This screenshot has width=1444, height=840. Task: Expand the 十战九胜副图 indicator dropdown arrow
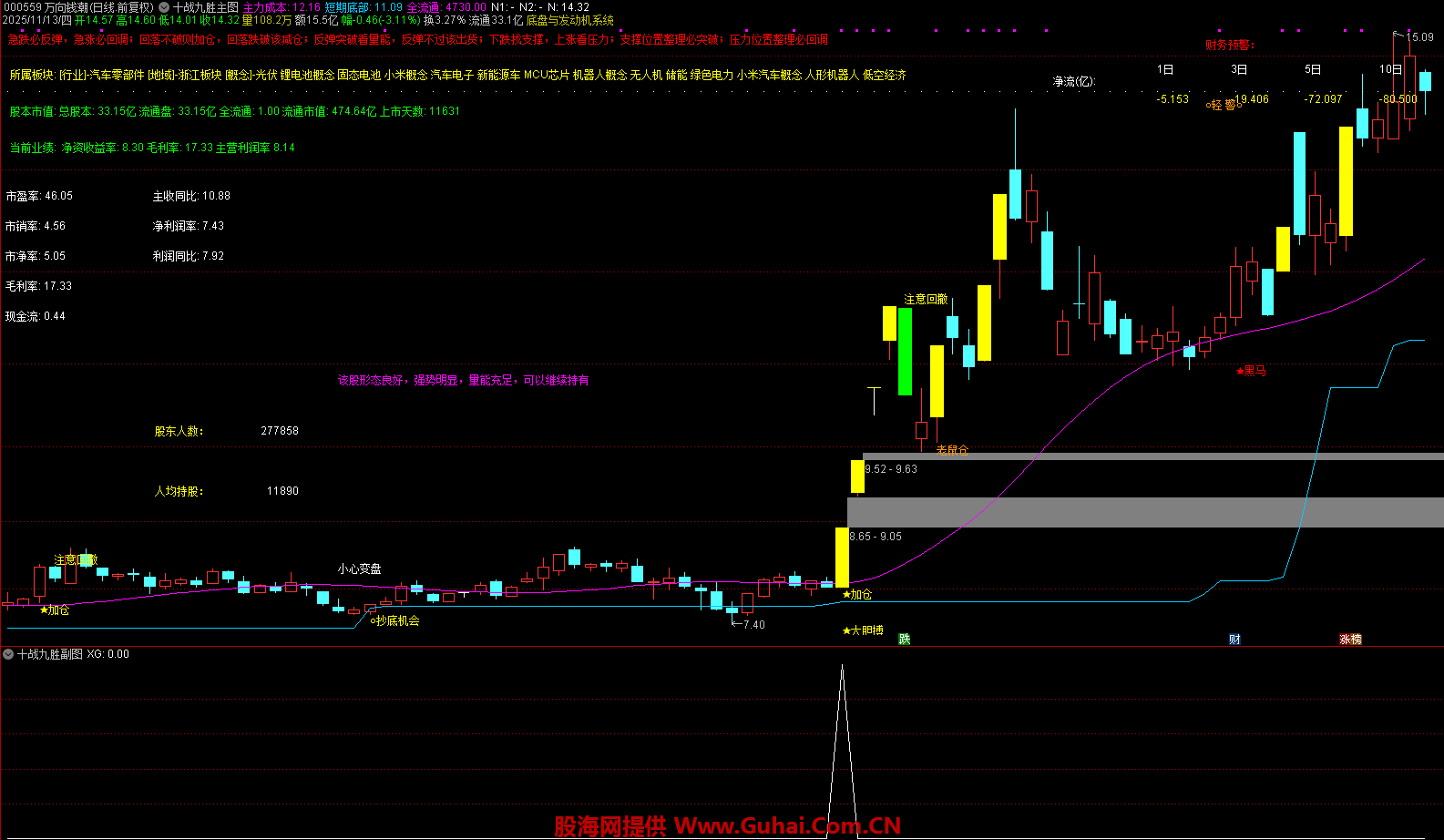click(x=8, y=654)
